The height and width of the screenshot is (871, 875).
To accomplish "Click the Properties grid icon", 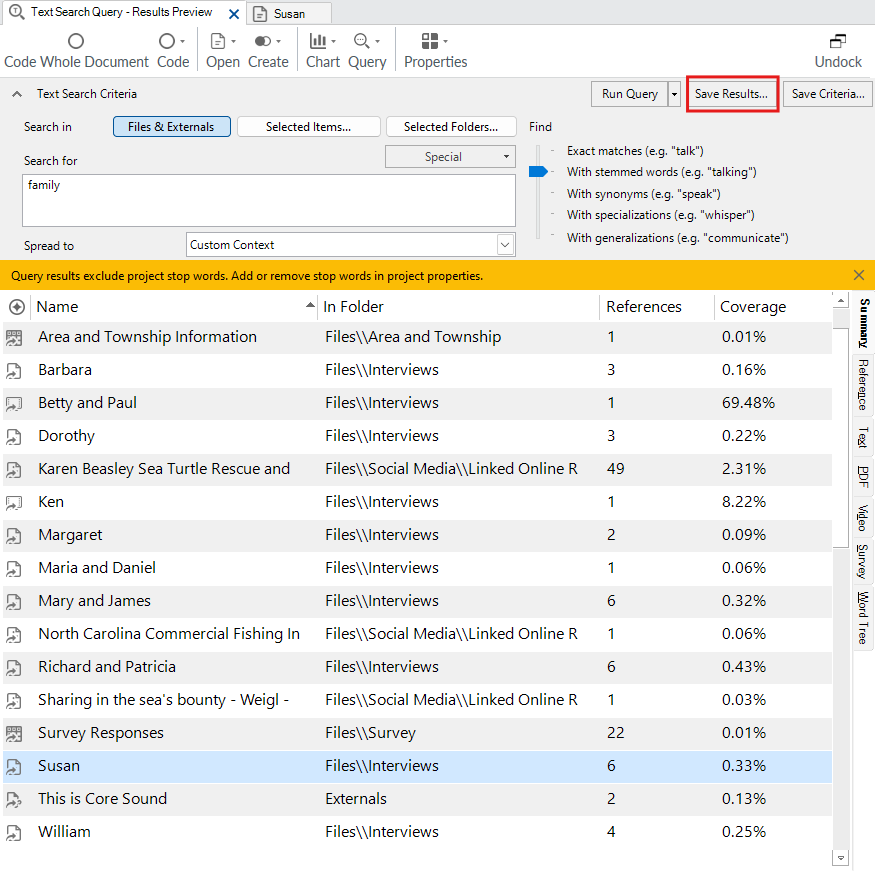I will (x=430, y=41).
